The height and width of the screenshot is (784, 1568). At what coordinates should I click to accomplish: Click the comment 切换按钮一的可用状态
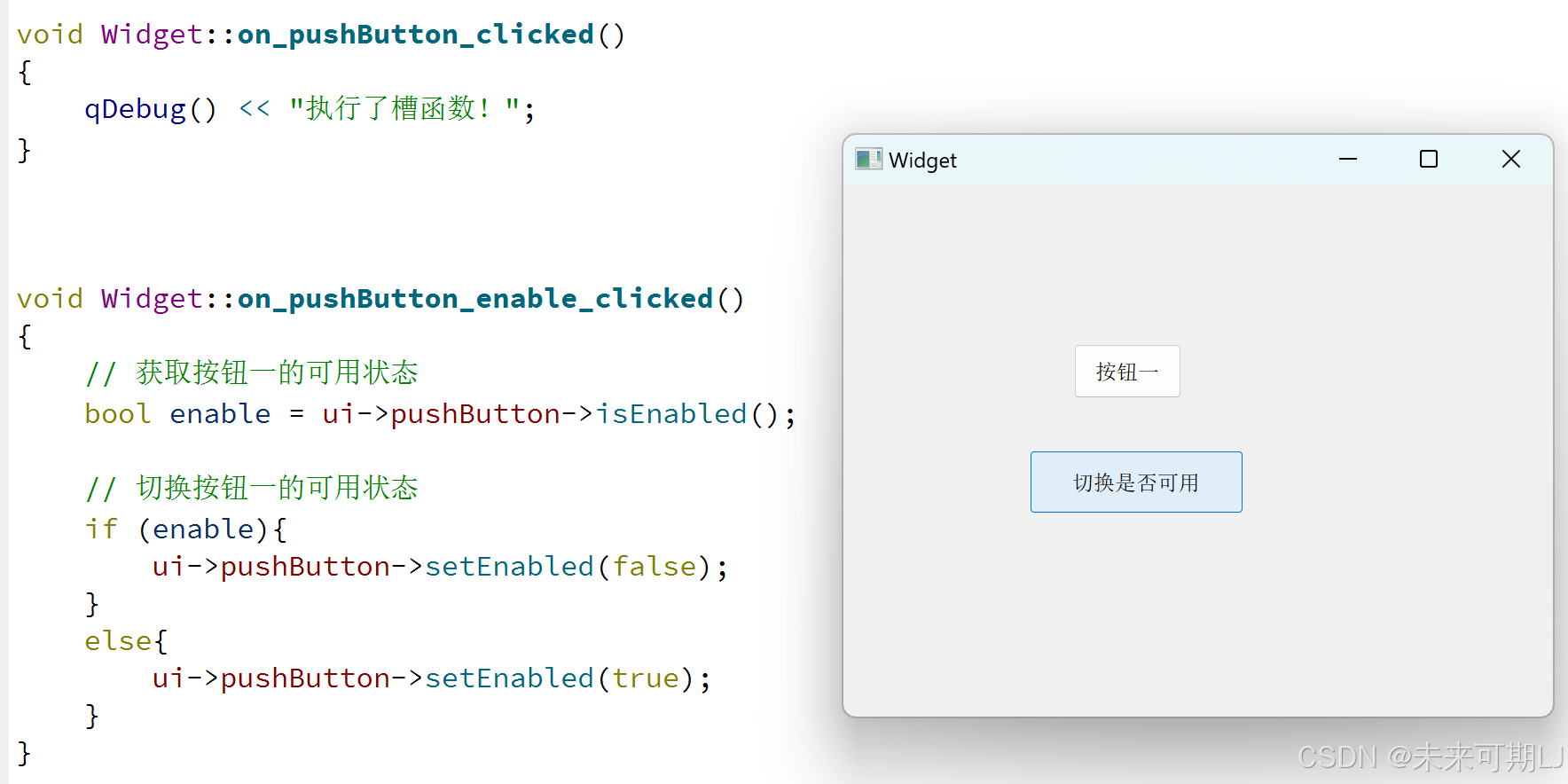pyautogui.click(x=252, y=488)
